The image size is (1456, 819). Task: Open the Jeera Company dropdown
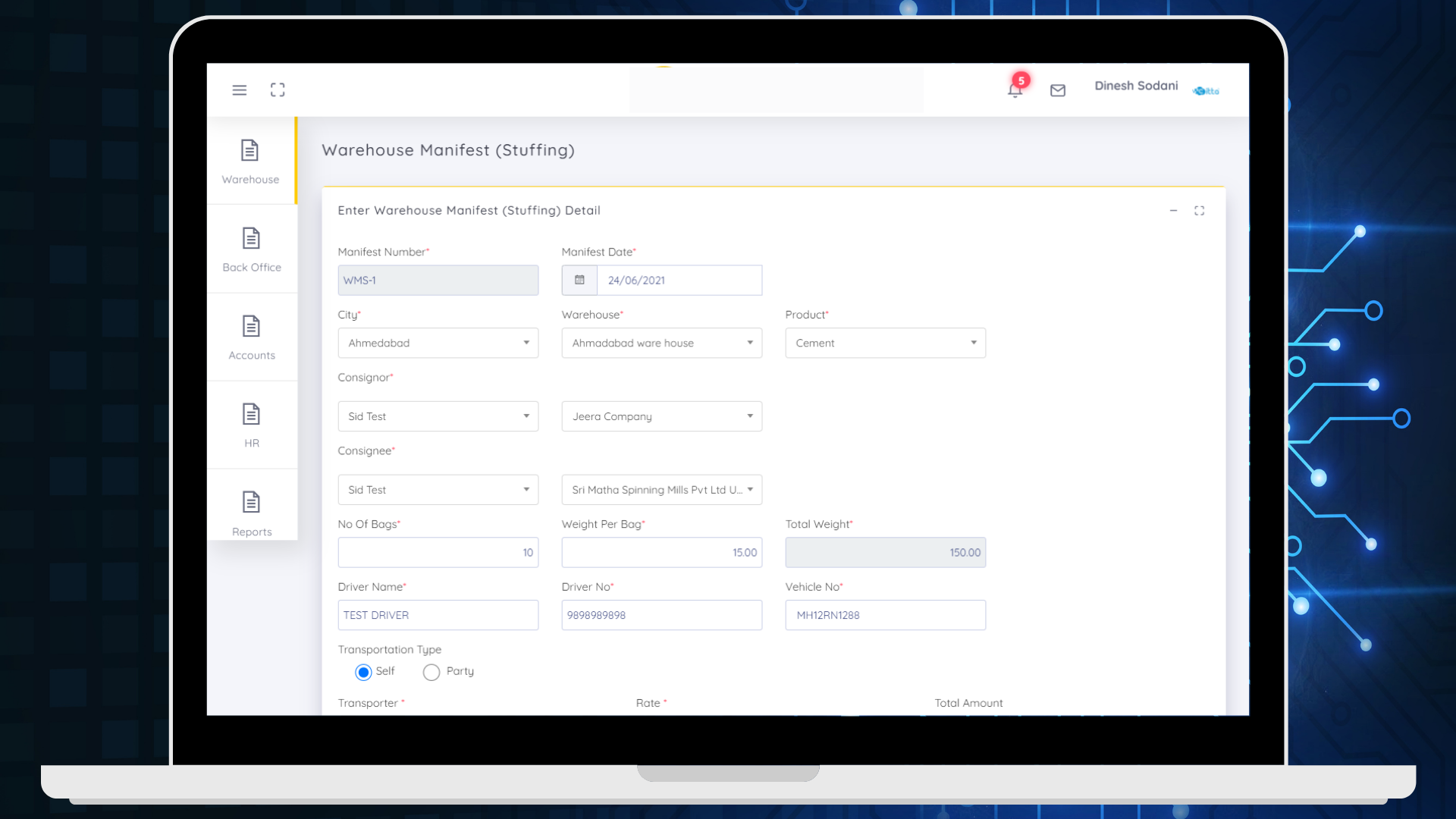pos(662,416)
